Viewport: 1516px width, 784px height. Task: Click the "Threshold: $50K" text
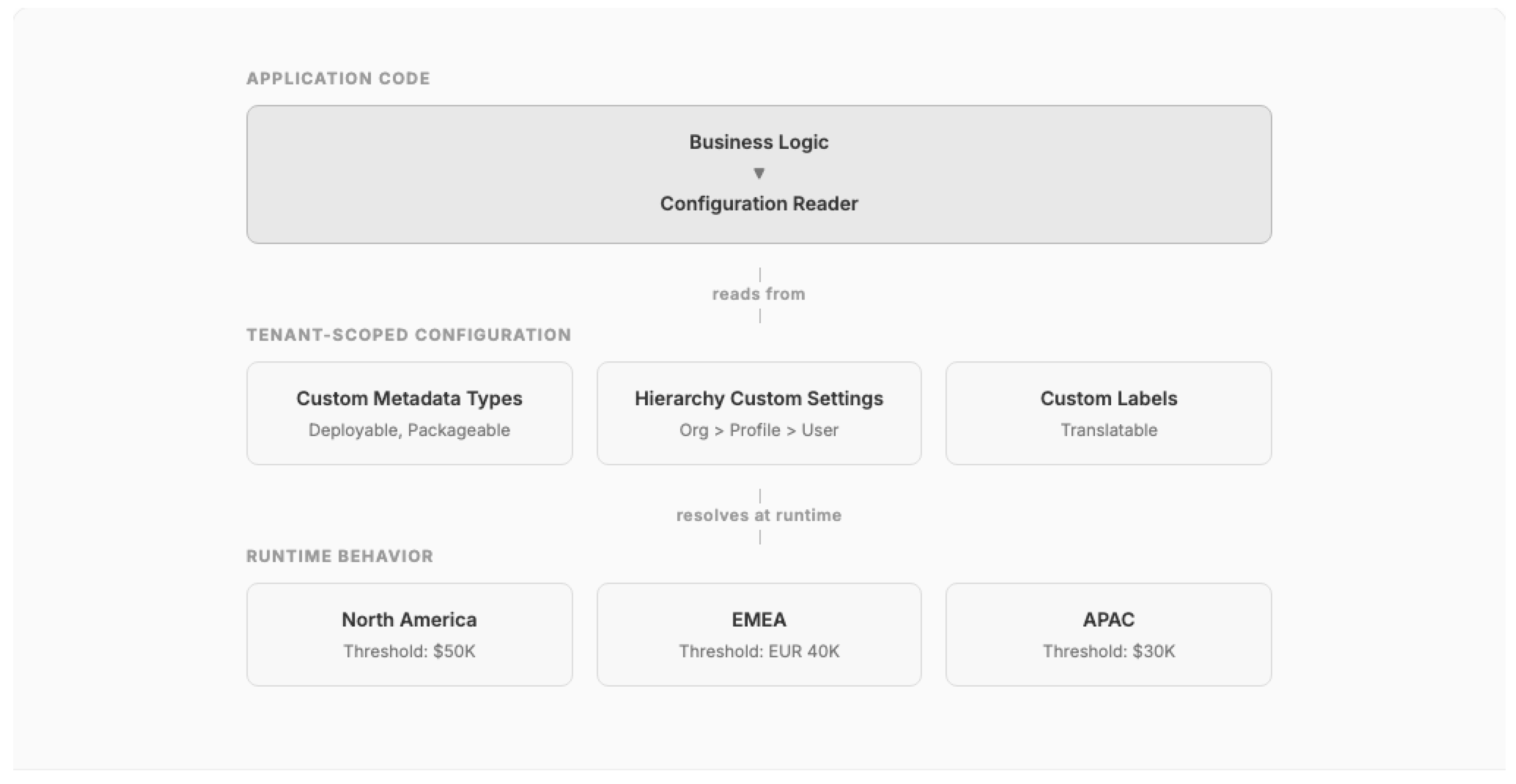[409, 651]
